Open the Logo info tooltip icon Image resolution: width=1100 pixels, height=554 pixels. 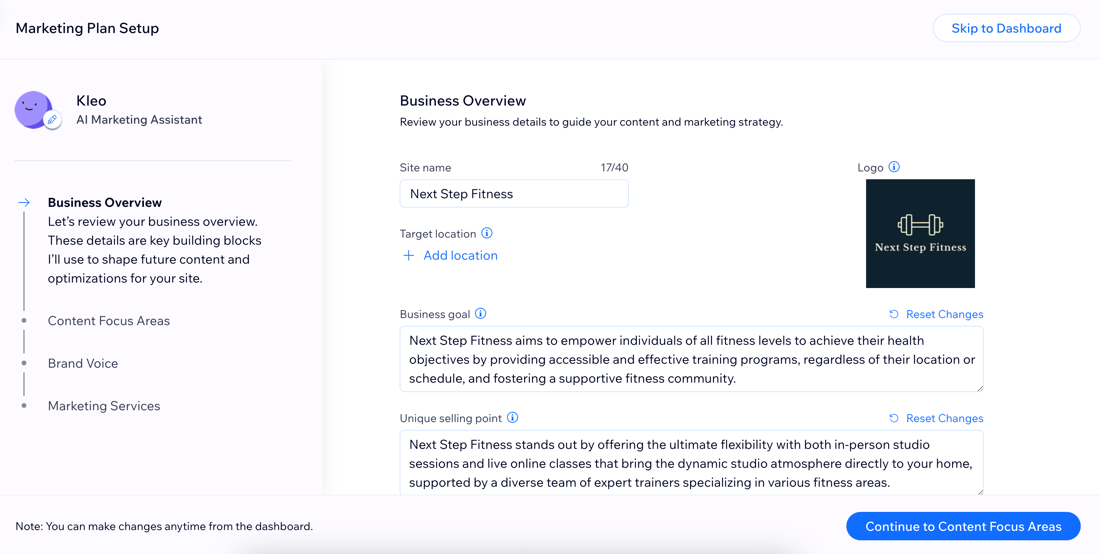tap(894, 168)
